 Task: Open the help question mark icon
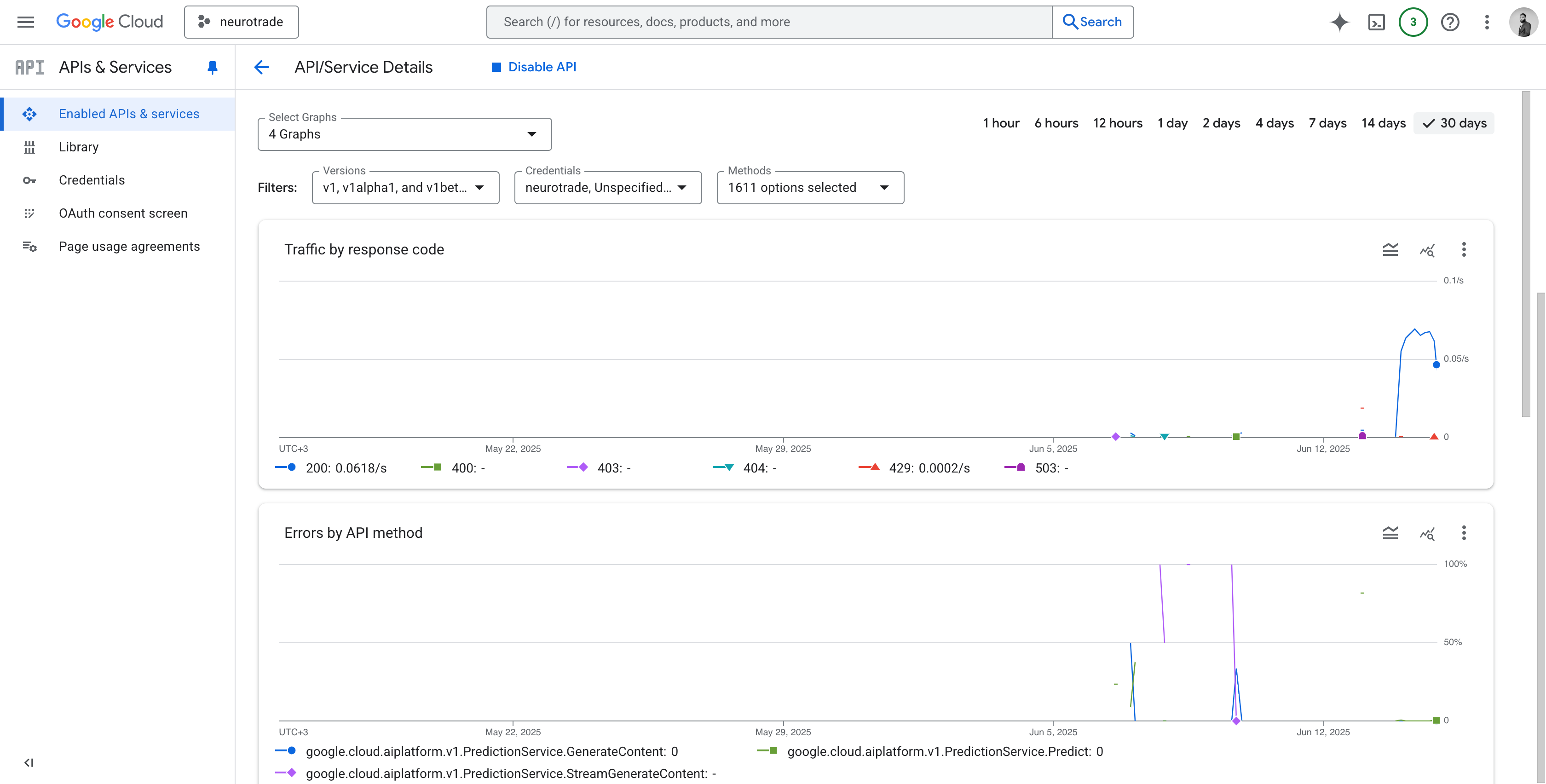(x=1450, y=22)
